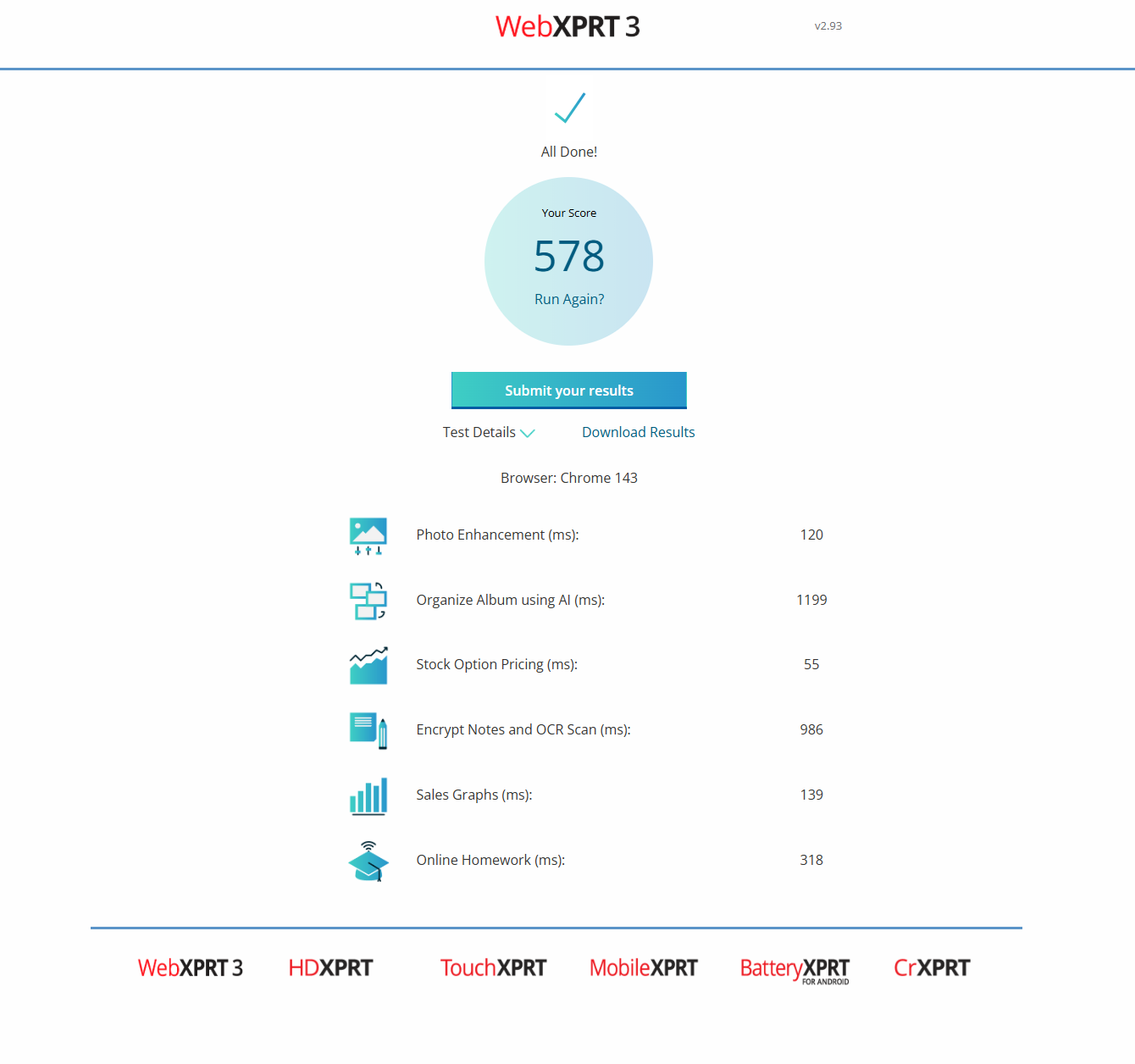Screen dimensions: 1135x1064
Task: Click the Sales Graphs bar chart icon
Action: click(x=368, y=796)
